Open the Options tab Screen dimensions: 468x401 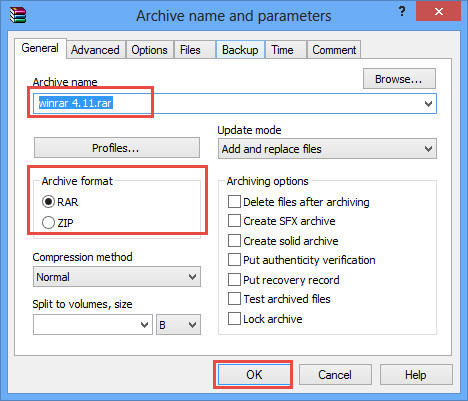click(x=149, y=50)
